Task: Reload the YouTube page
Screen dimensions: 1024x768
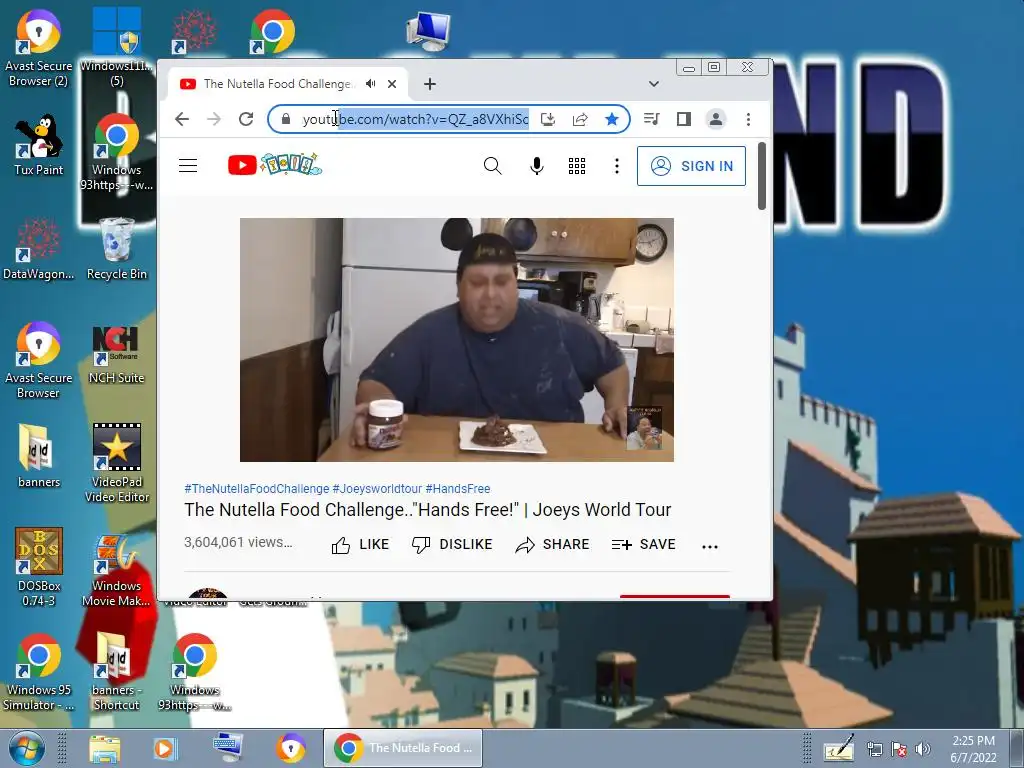Action: click(x=246, y=119)
